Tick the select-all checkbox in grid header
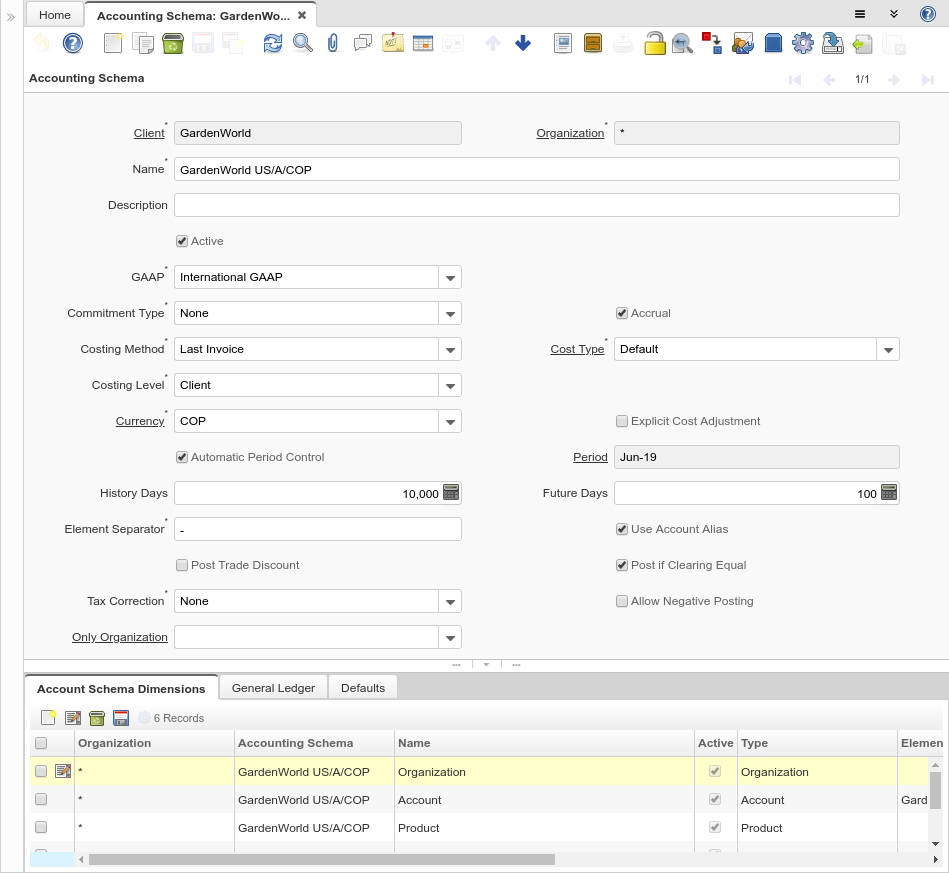949x873 pixels. (41, 743)
